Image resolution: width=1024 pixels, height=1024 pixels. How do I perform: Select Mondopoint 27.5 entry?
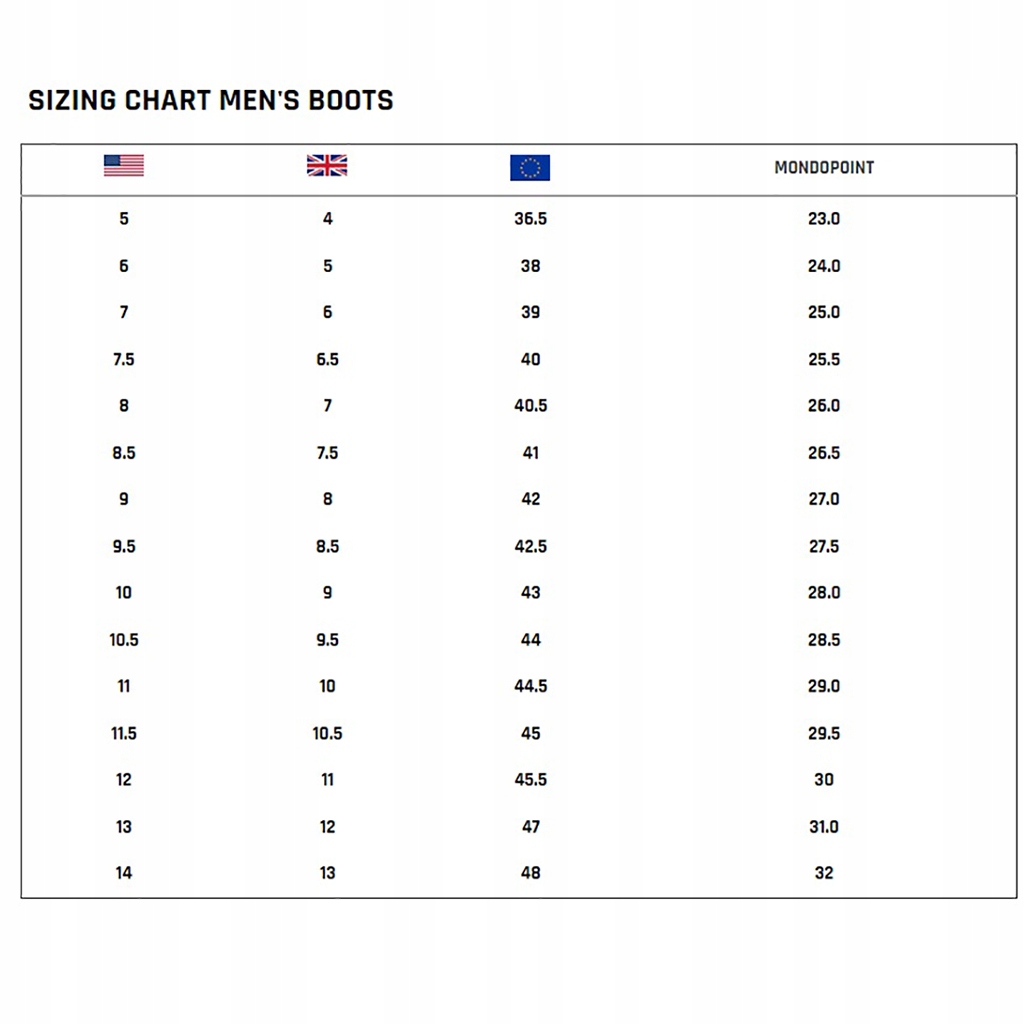click(824, 546)
